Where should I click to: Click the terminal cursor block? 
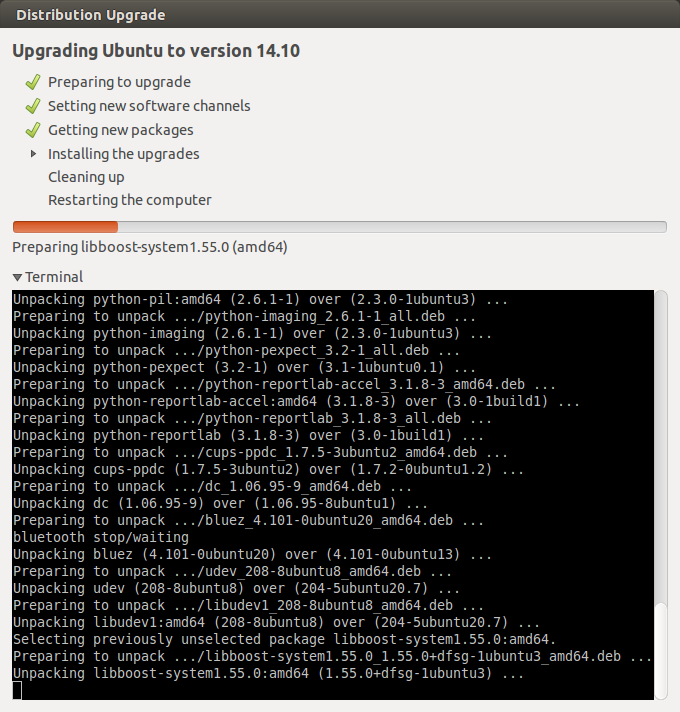pos(17,691)
